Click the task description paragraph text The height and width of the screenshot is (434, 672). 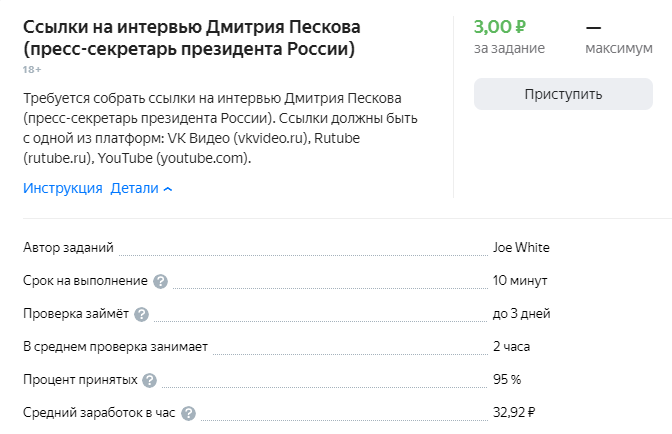pos(220,127)
